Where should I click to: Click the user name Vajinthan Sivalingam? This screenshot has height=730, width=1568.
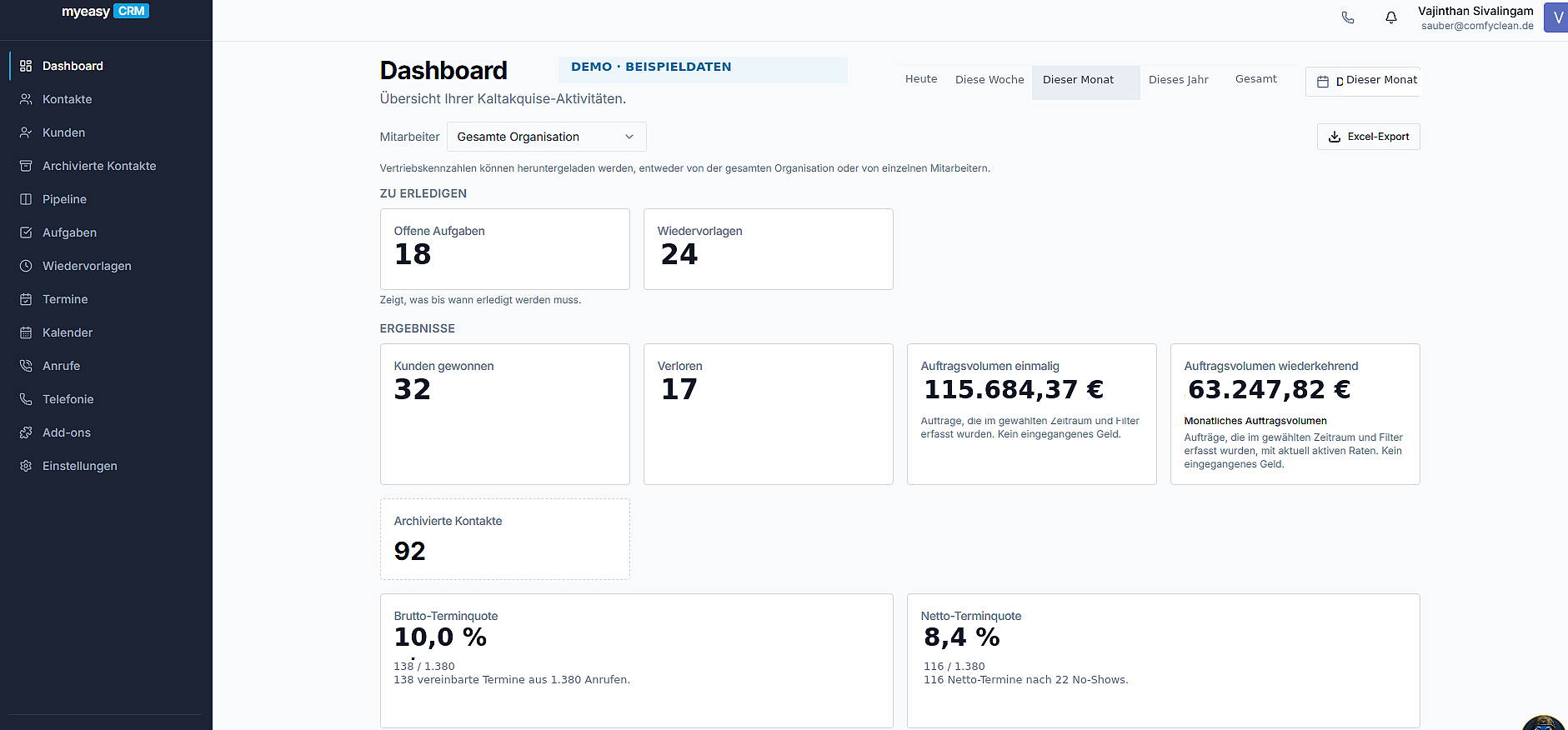coord(1475,11)
